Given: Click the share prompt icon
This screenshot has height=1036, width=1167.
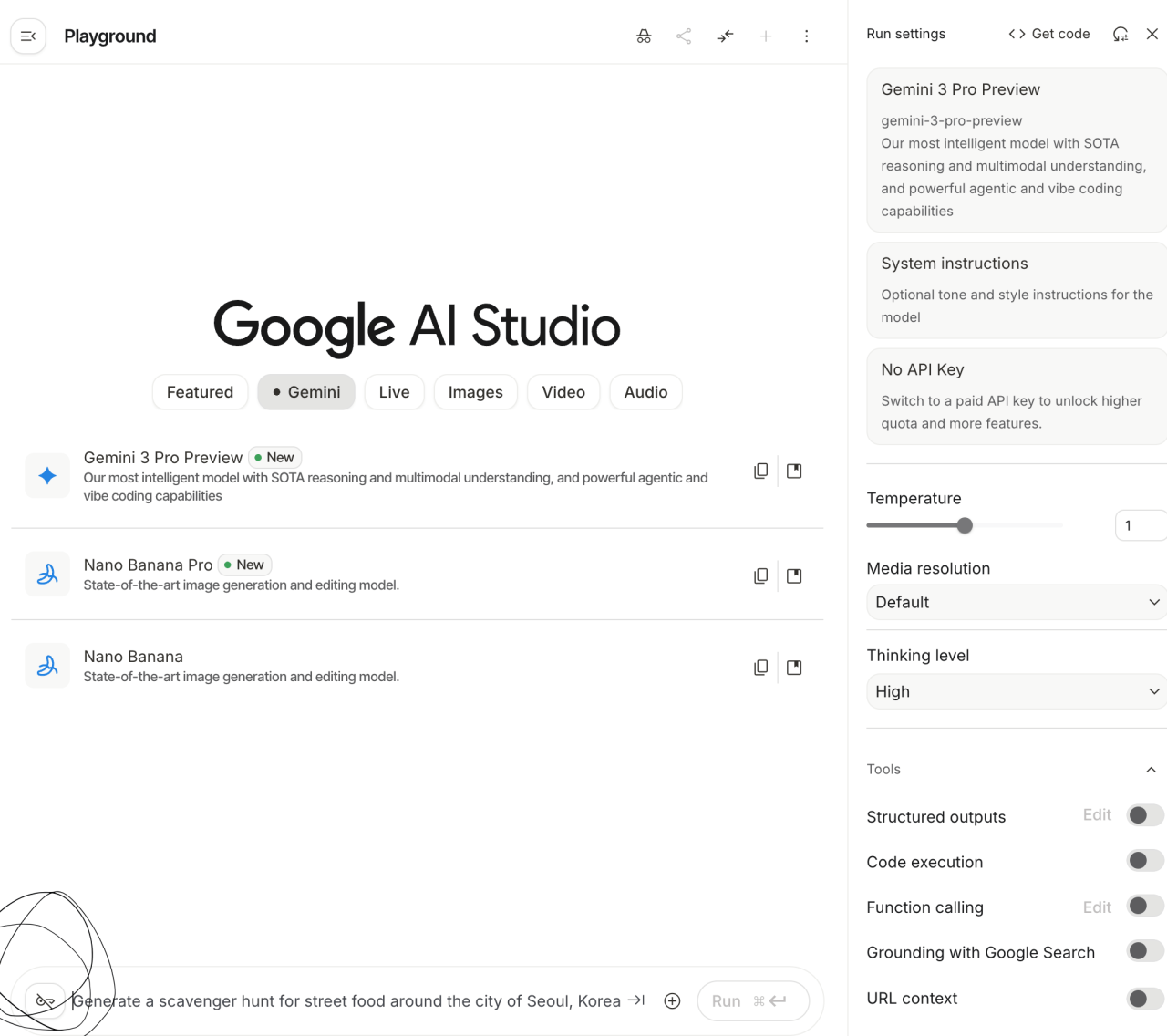Looking at the screenshot, I should coord(684,36).
